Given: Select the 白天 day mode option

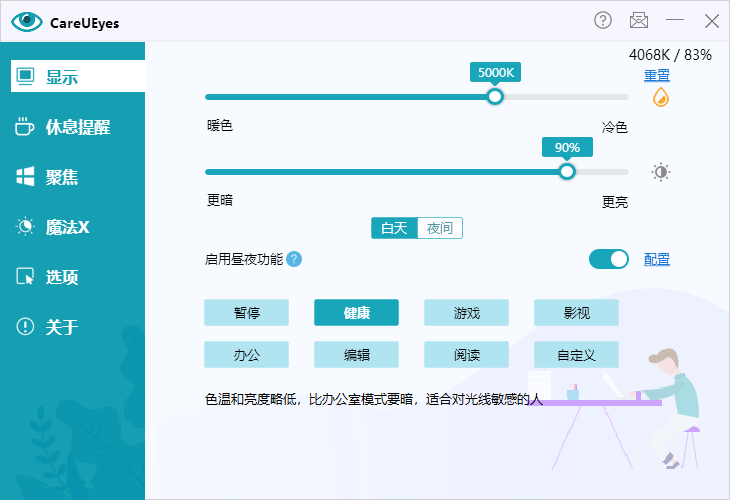Looking at the screenshot, I should (394, 228).
